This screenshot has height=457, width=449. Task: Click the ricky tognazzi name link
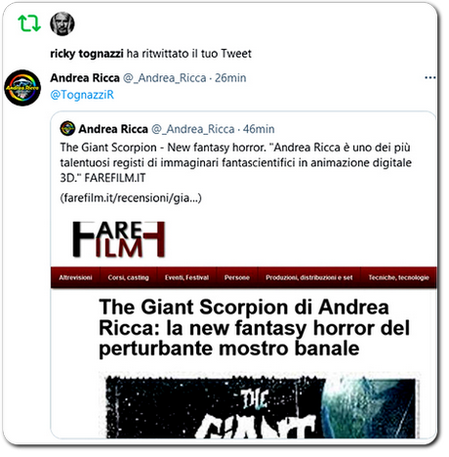click(87, 53)
